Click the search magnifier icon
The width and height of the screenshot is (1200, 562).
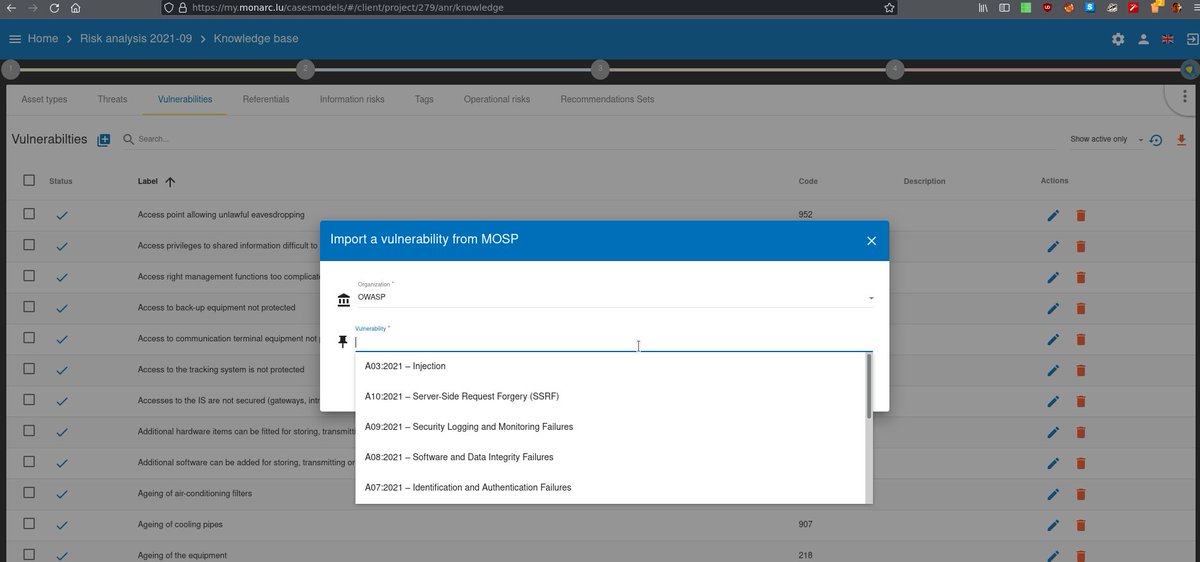pos(128,140)
